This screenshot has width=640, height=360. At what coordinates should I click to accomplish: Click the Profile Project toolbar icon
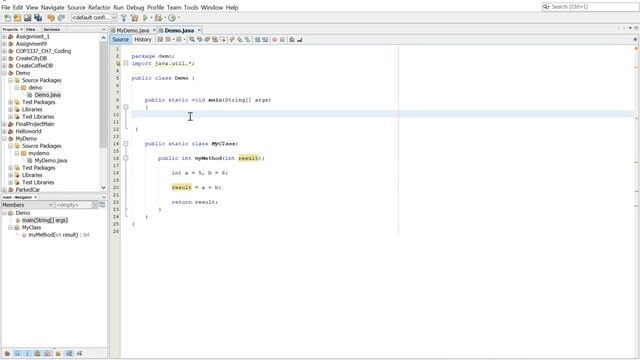[172, 18]
